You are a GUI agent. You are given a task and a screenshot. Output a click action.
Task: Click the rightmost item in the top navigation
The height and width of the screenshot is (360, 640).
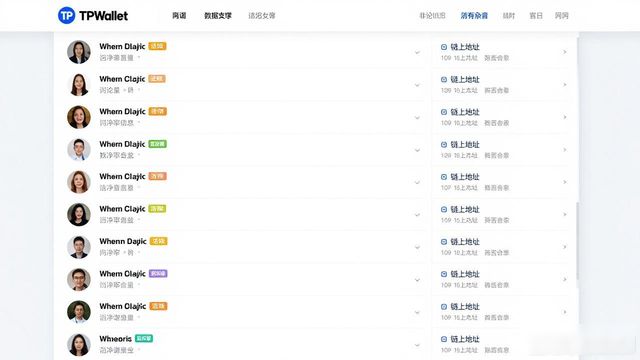click(562, 16)
